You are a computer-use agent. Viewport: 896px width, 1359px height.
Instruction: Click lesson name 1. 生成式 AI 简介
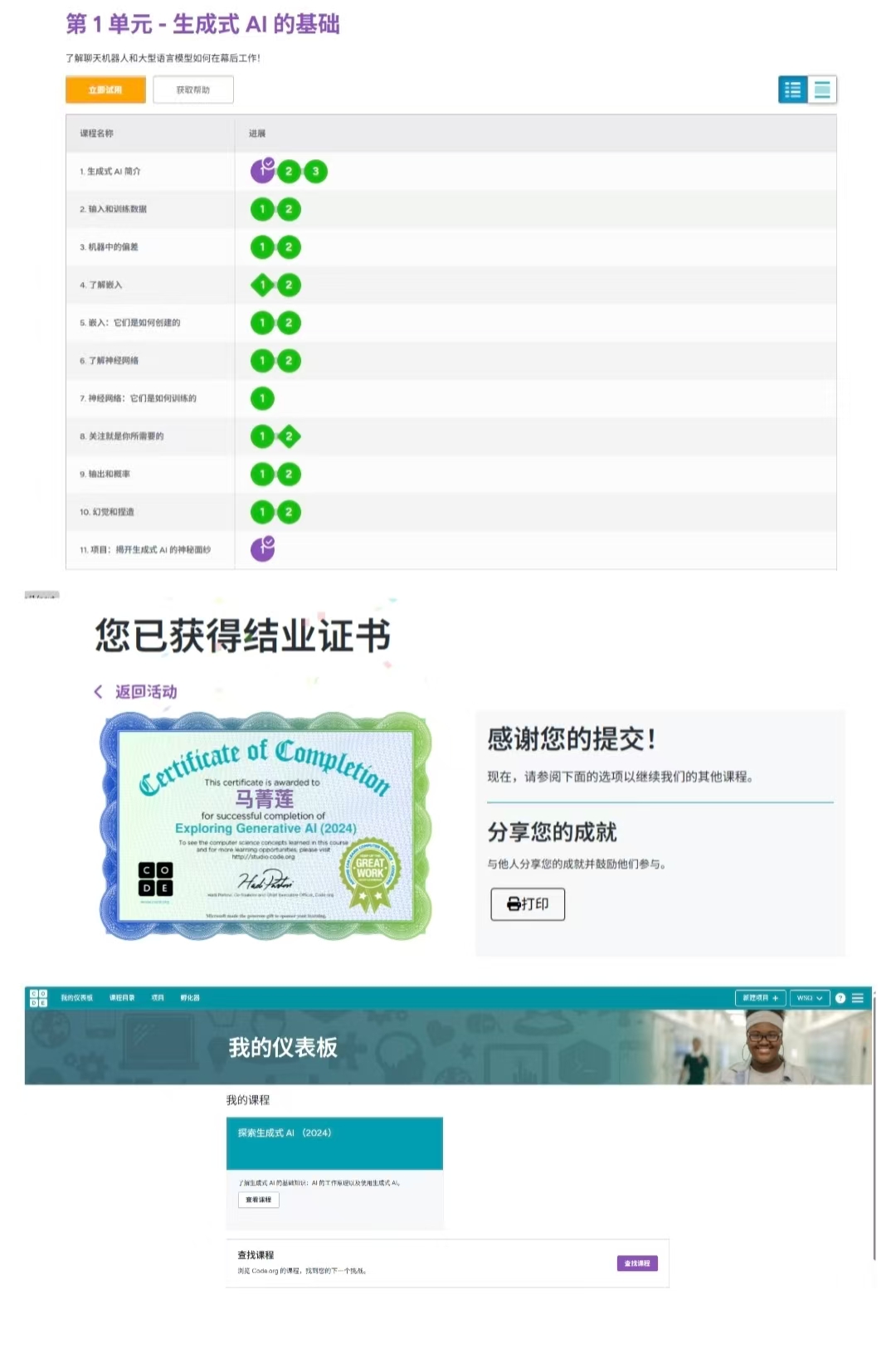point(110,172)
